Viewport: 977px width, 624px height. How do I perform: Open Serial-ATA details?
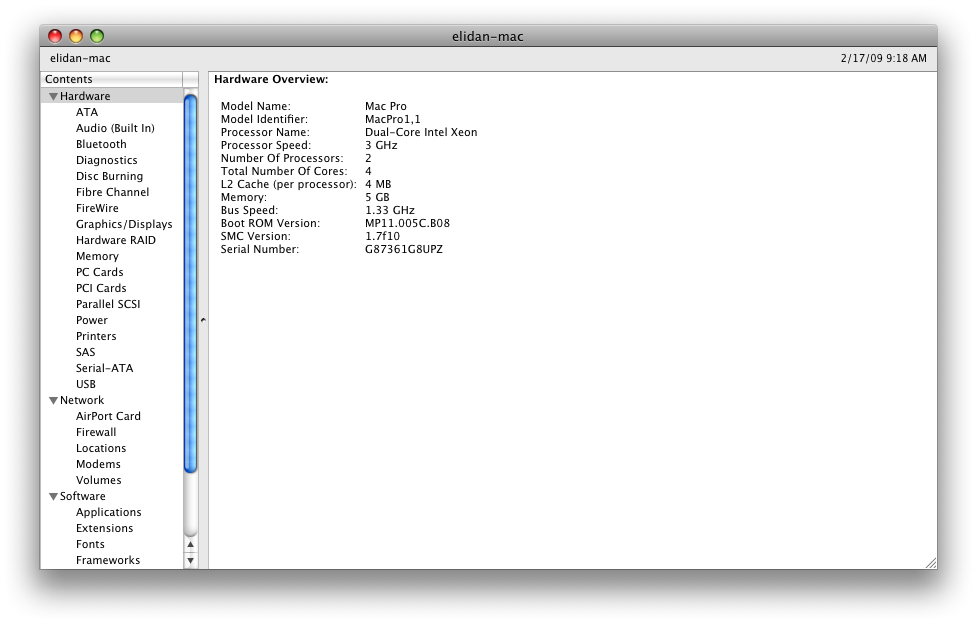(105, 368)
